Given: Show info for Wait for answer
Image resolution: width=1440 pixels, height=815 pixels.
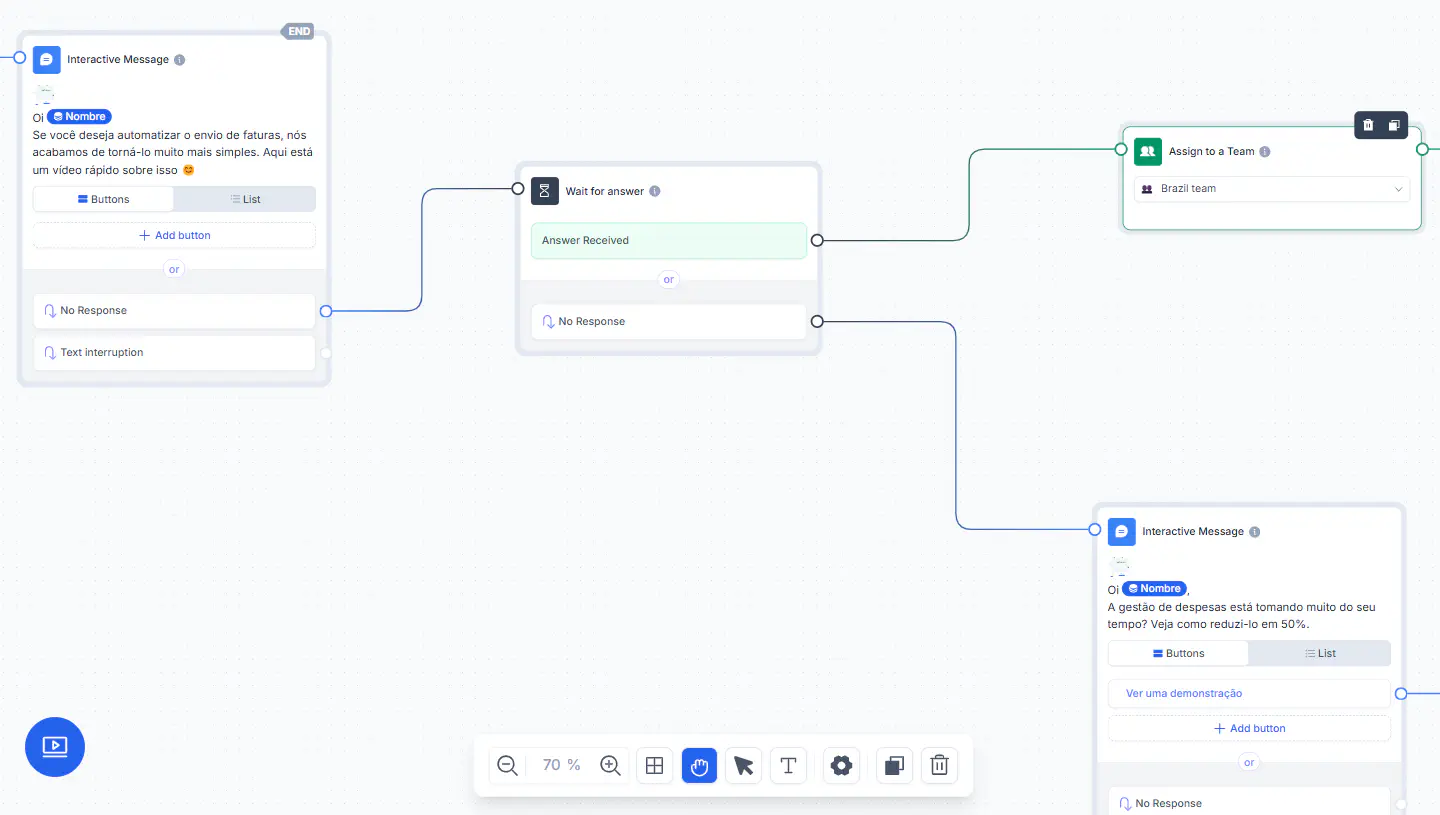Looking at the screenshot, I should pyautogui.click(x=655, y=191).
